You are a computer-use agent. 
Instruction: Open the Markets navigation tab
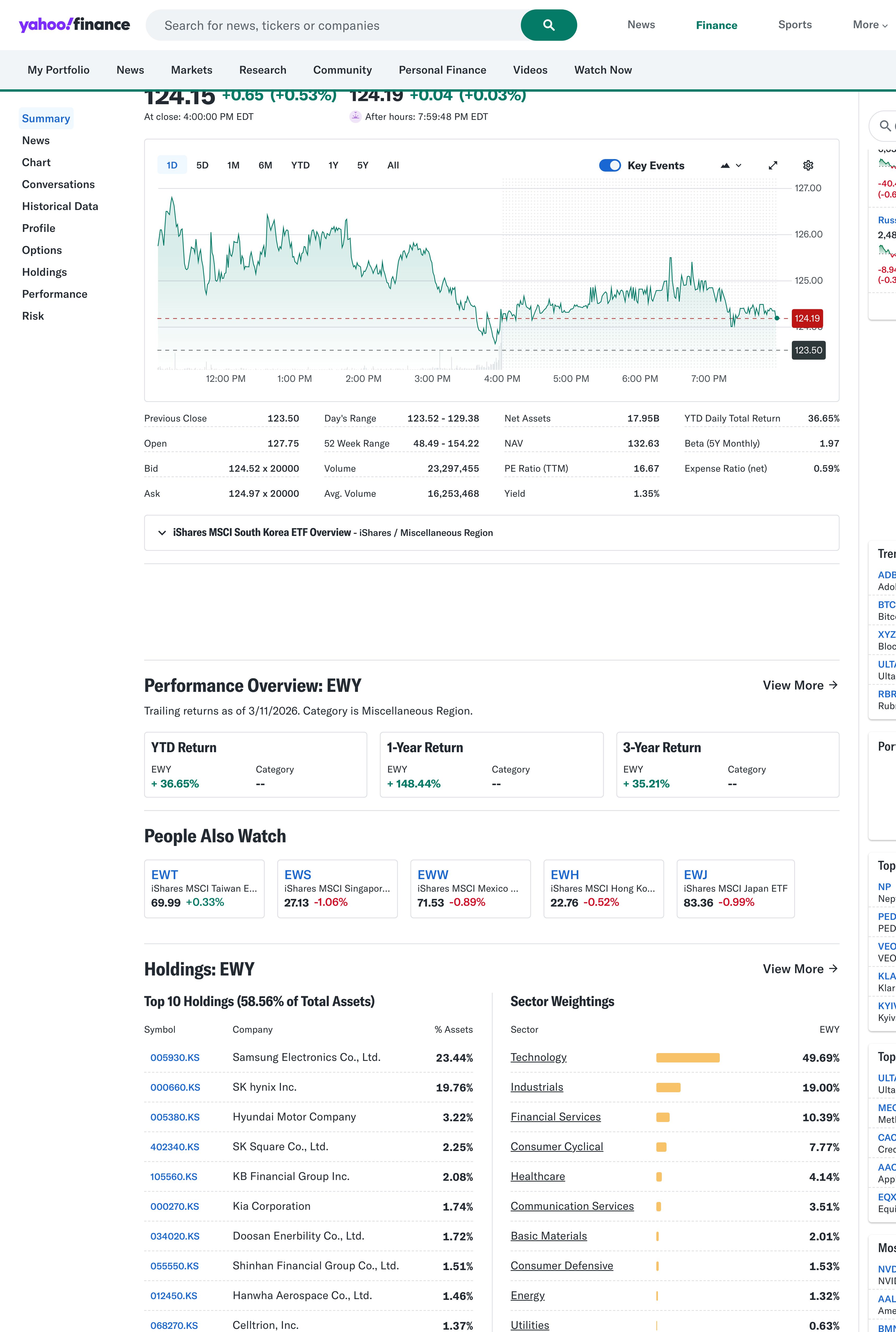[x=191, y=70]
